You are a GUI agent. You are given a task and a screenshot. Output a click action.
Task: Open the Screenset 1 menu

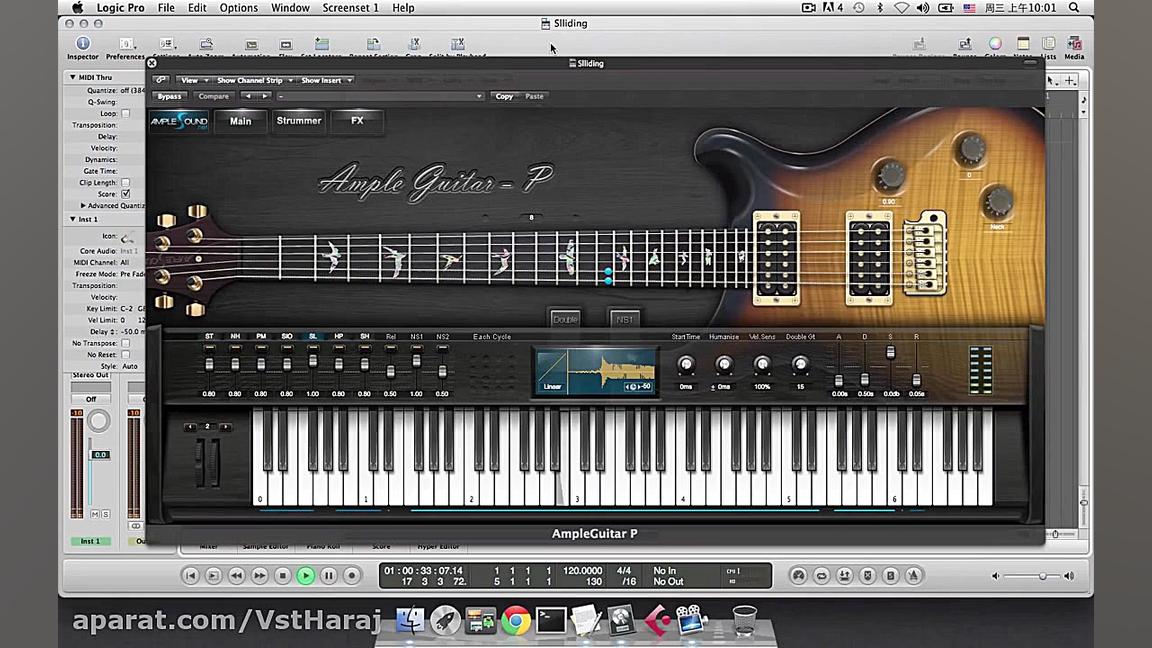(350, 7)
